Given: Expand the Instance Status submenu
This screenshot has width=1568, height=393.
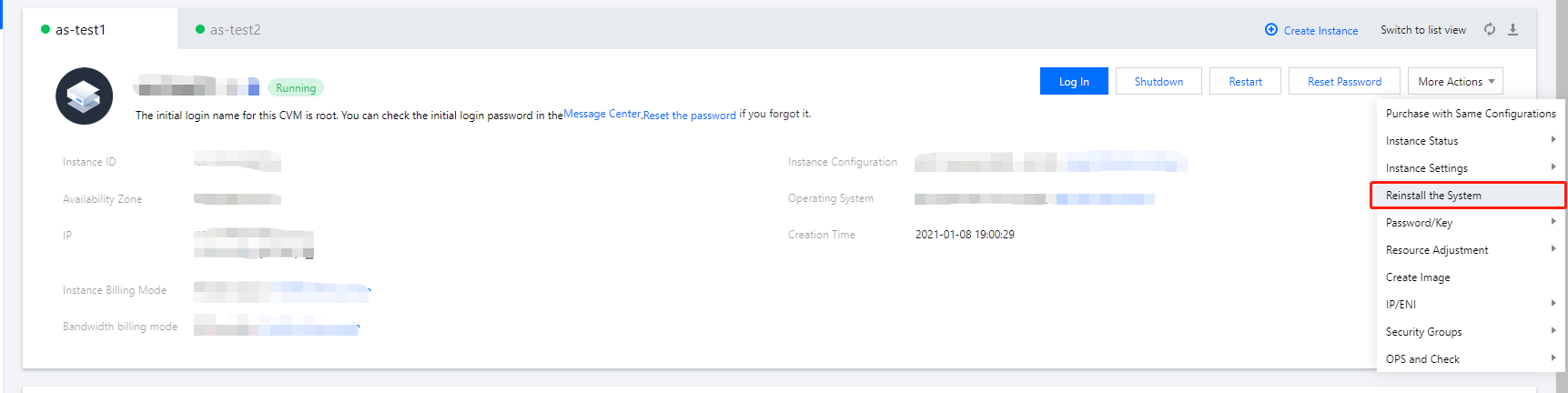Looking at the screenshot, I should (1470, 141).
